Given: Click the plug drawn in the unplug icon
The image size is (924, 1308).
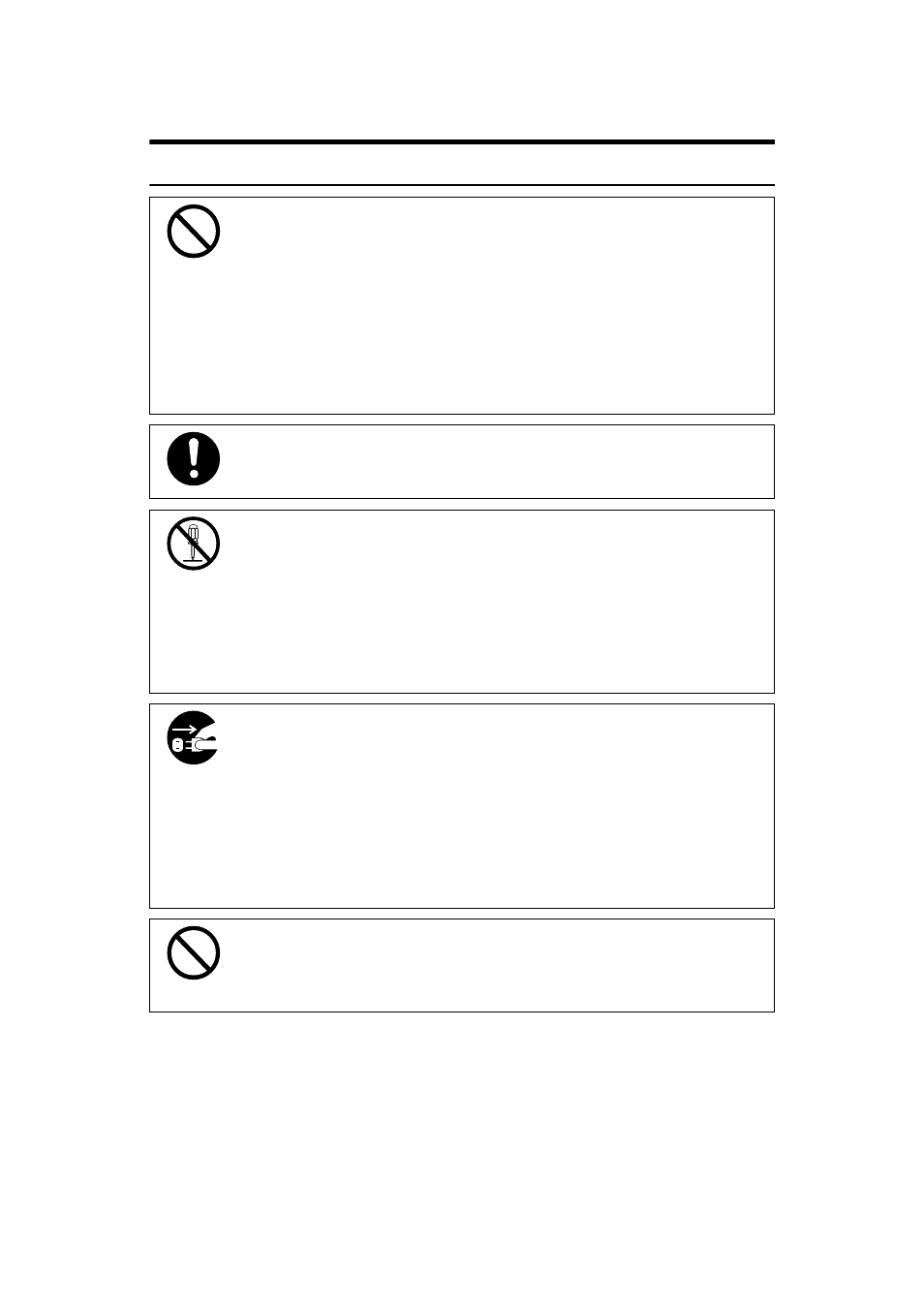Looking at the screenshot, I should [x=179, y=745].
